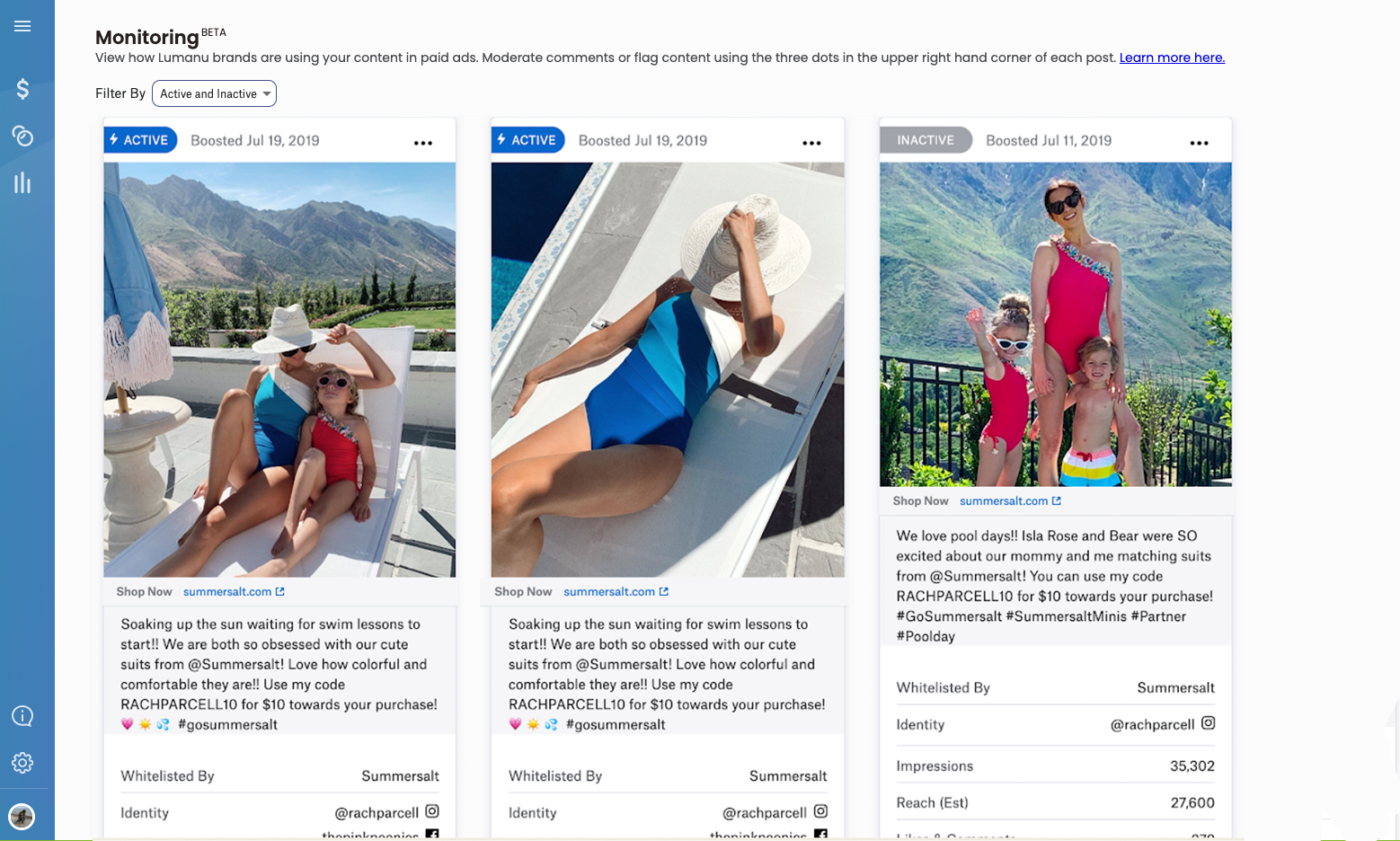Open three dots menu on inactive post
Screen dimensions: 1400x841
[1200, 143]
